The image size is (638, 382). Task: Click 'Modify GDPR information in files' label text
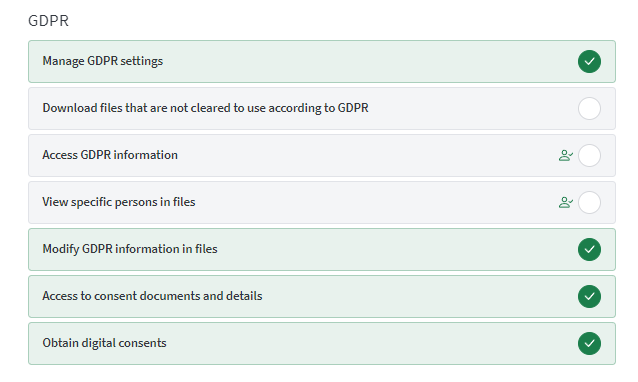(x=130, y=249)
